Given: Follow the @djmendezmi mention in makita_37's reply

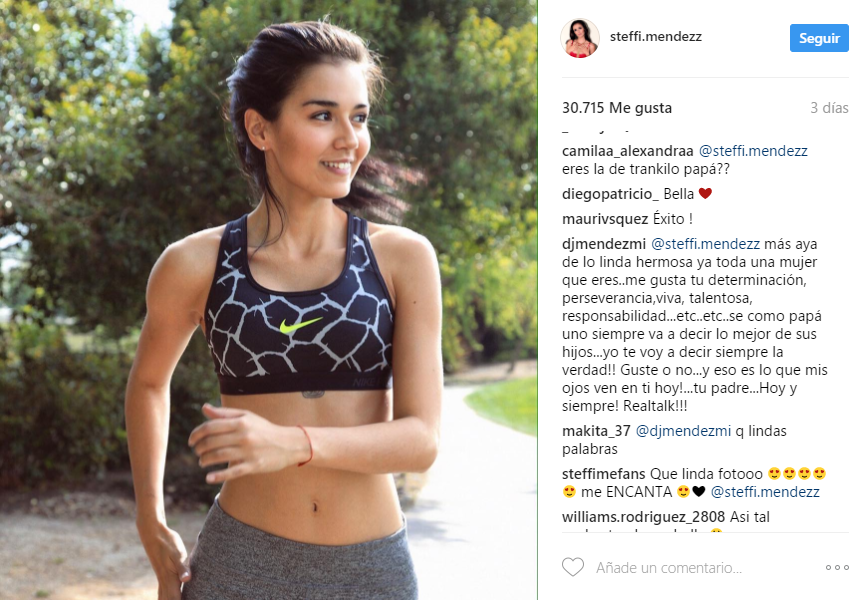Looking at the screenshot, I should [683, 431].
